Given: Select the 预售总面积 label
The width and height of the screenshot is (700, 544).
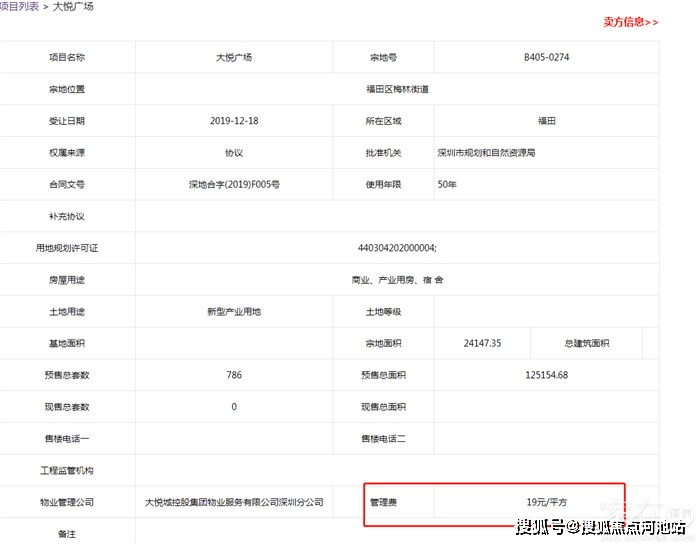Looking at the screenshot, I should pos(383,375).
